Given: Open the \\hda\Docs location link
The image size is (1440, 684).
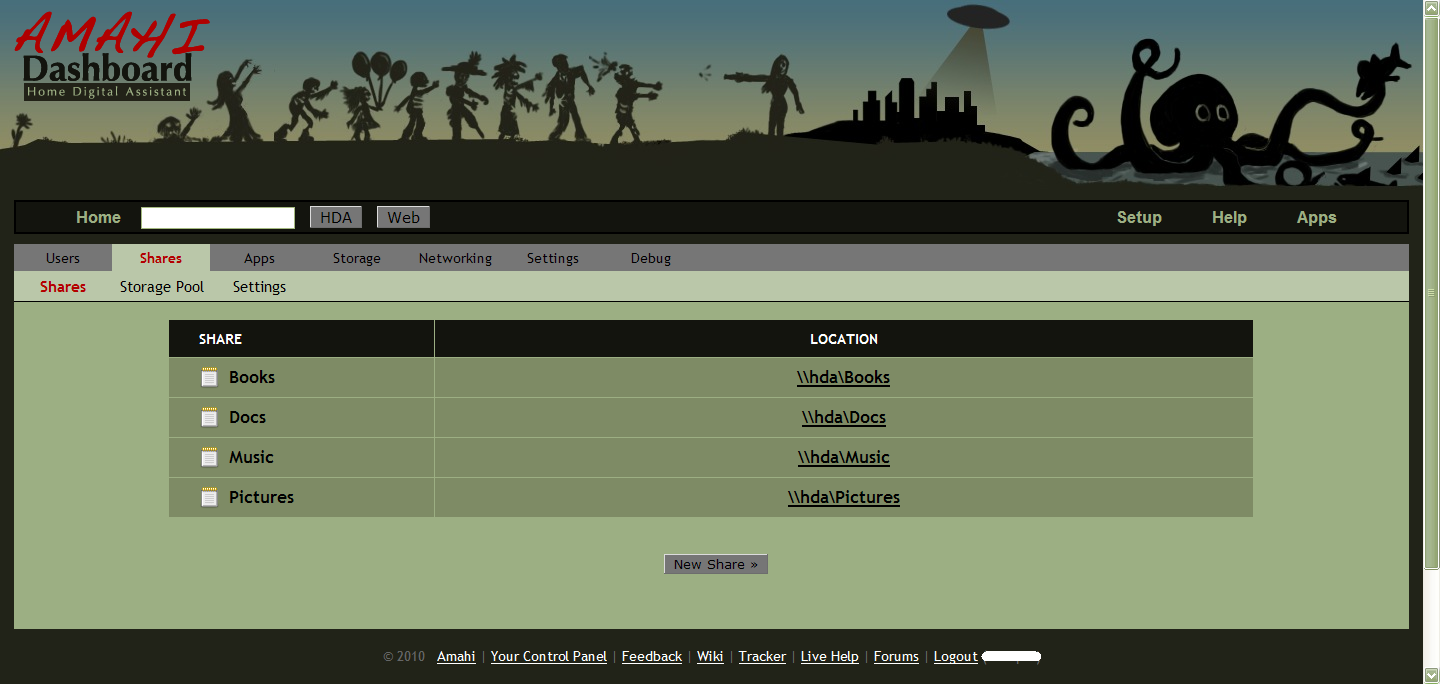Looking at the screenshot, I should pyautogui.click(x=843, y=417).
